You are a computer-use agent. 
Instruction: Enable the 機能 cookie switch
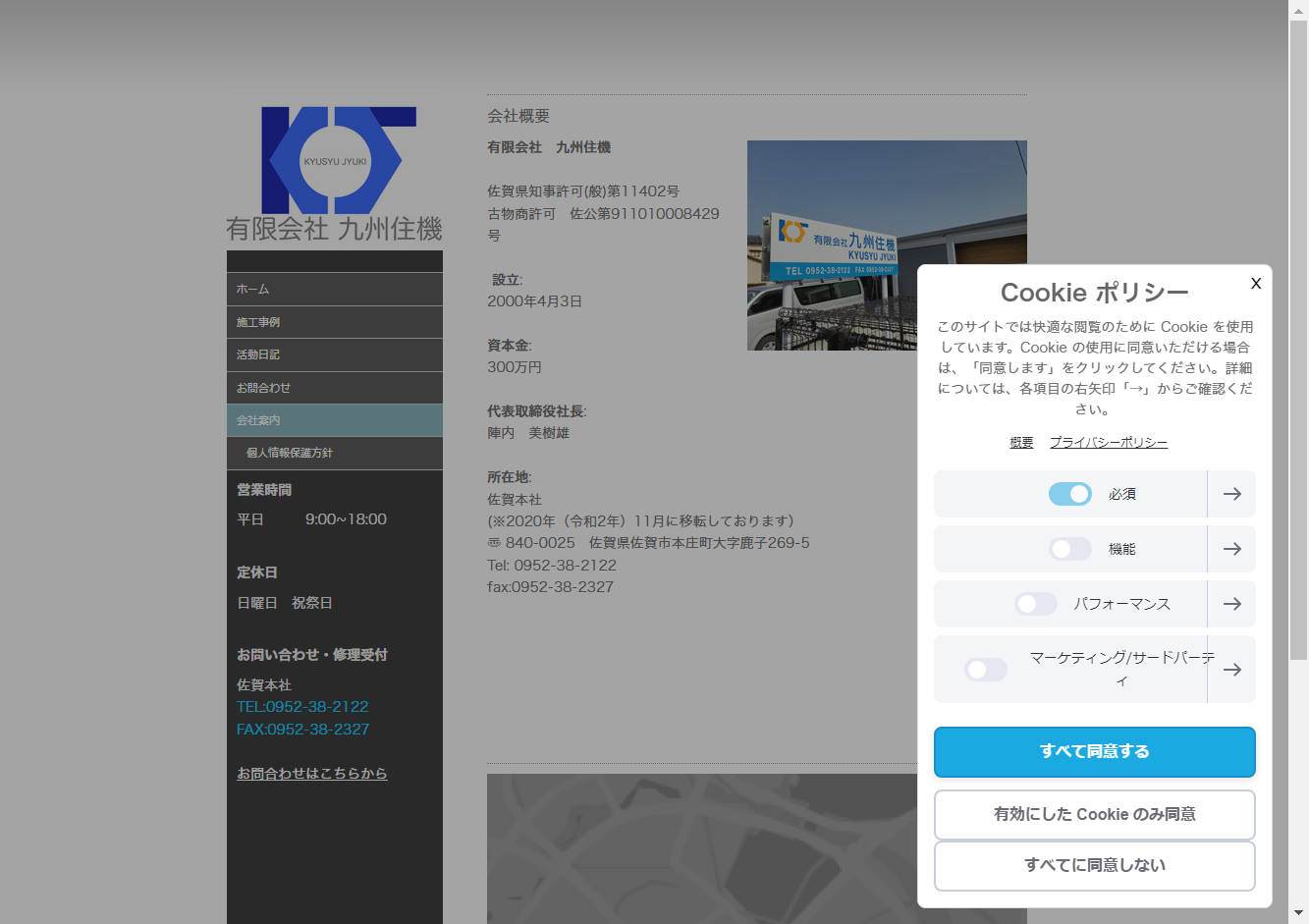[1069, 549]
